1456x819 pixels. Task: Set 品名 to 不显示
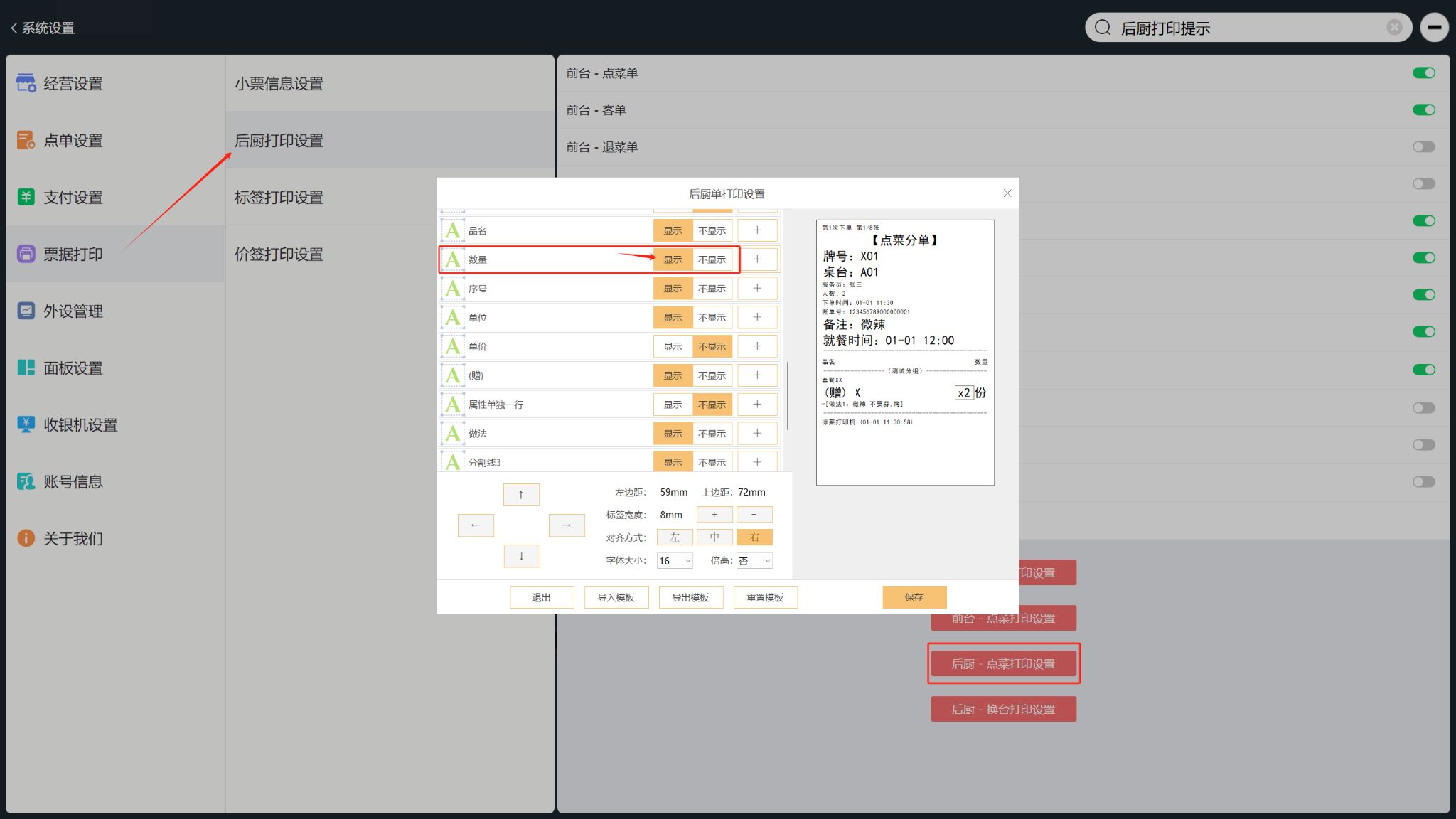712,230
